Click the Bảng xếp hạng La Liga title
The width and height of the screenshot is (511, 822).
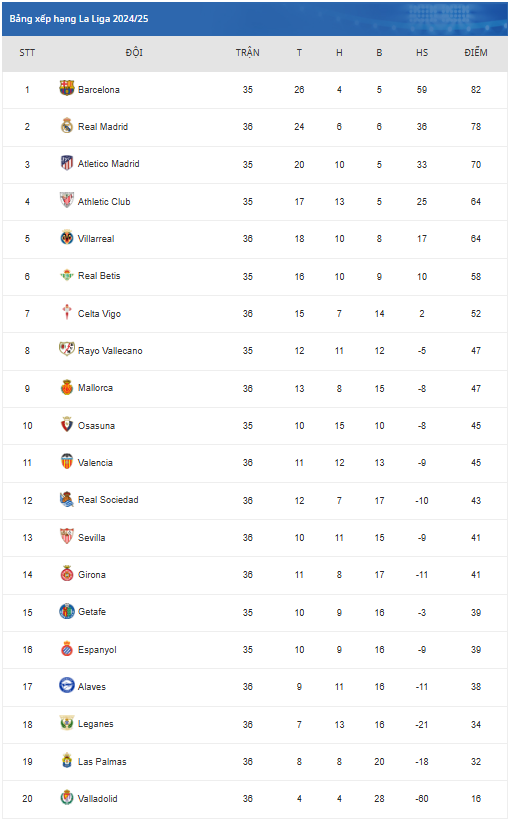point(79,19)
